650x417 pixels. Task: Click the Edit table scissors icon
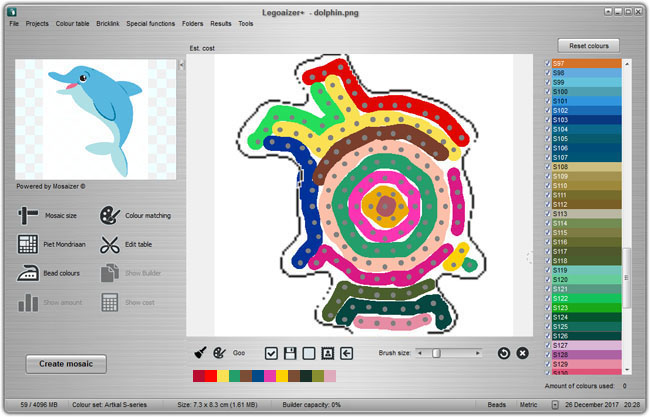[x=109, y=244]
